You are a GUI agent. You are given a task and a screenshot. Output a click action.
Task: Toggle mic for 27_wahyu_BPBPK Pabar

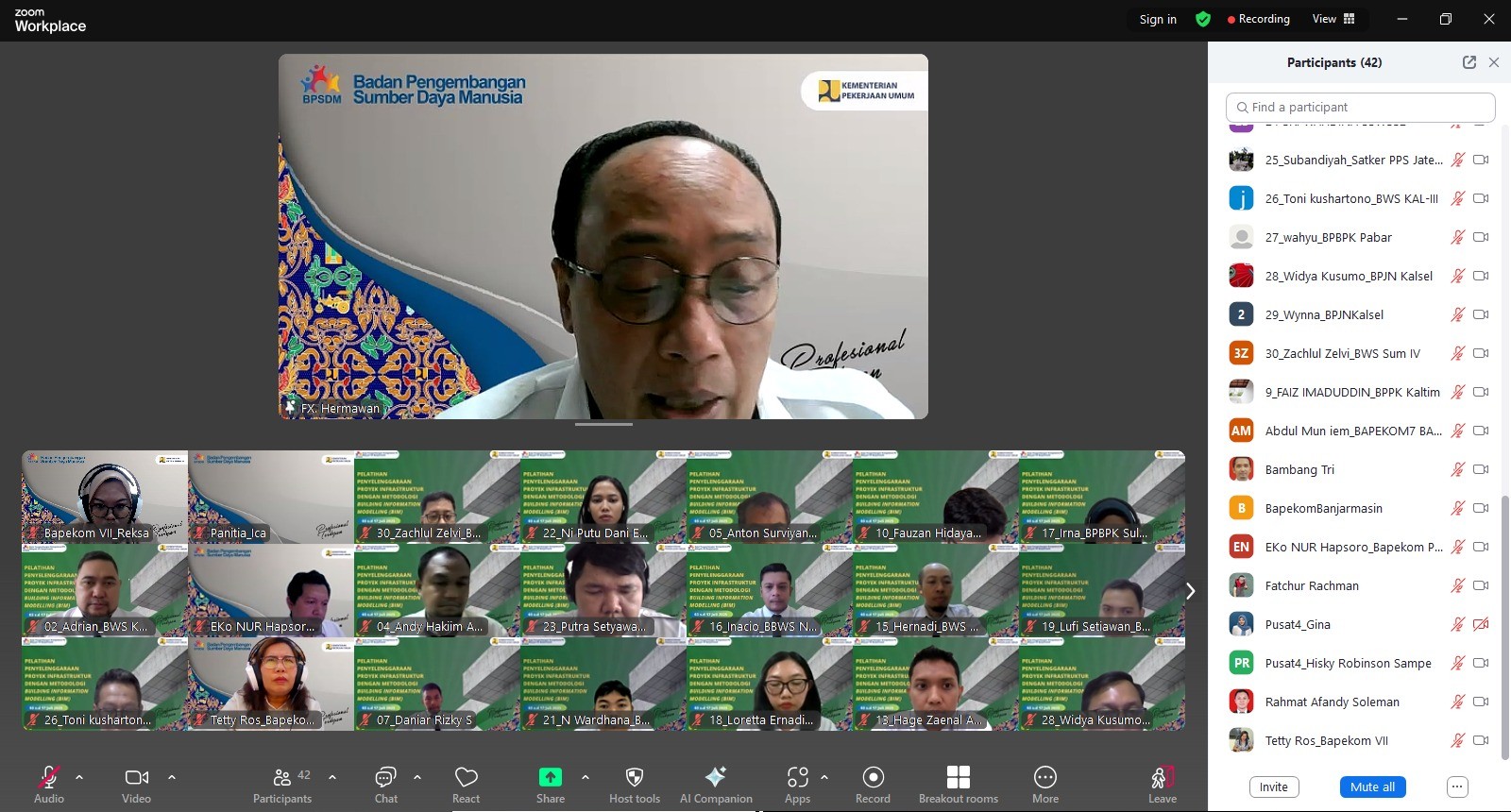[1457, 237]
